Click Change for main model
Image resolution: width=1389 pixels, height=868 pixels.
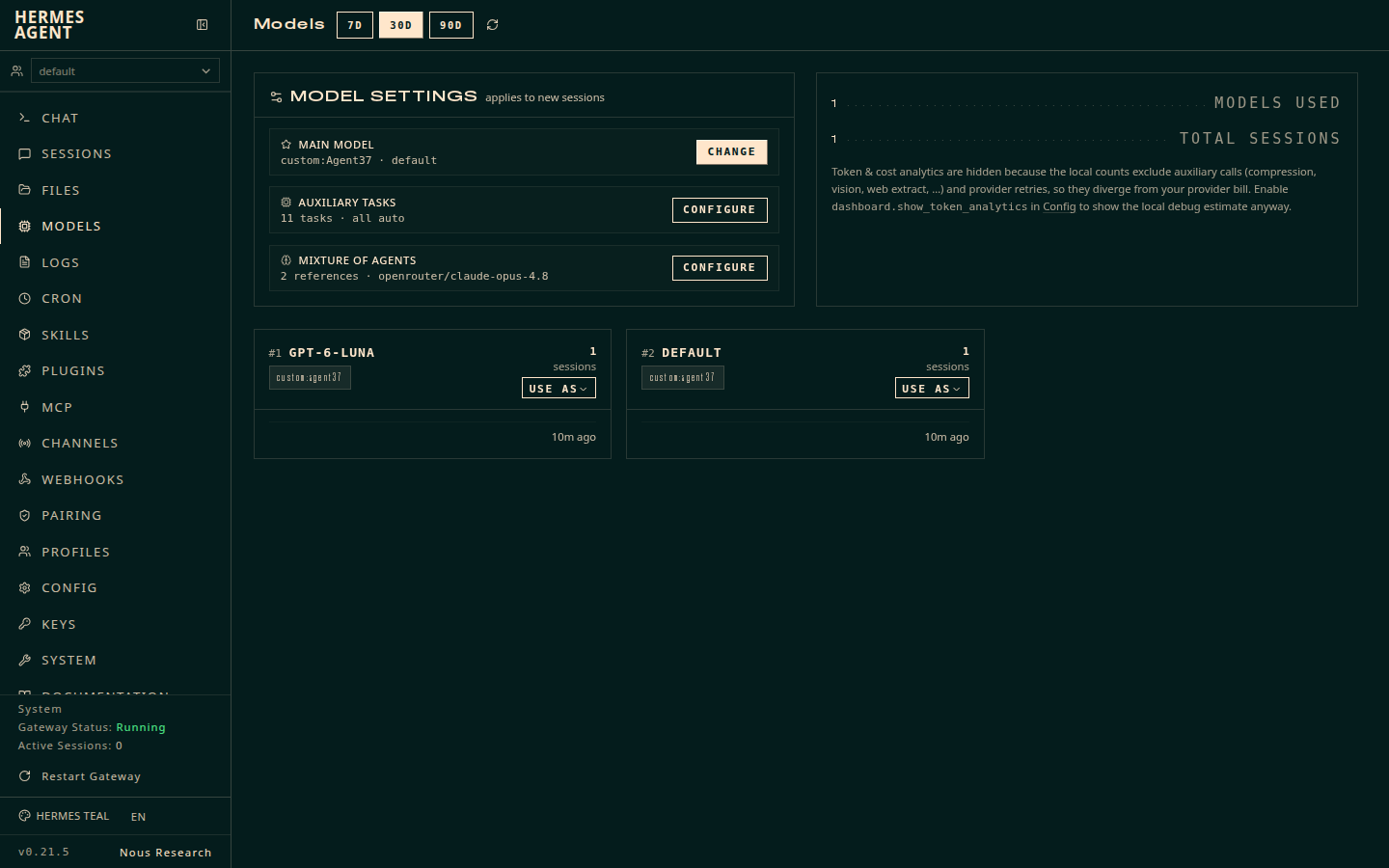pos(732,151)
